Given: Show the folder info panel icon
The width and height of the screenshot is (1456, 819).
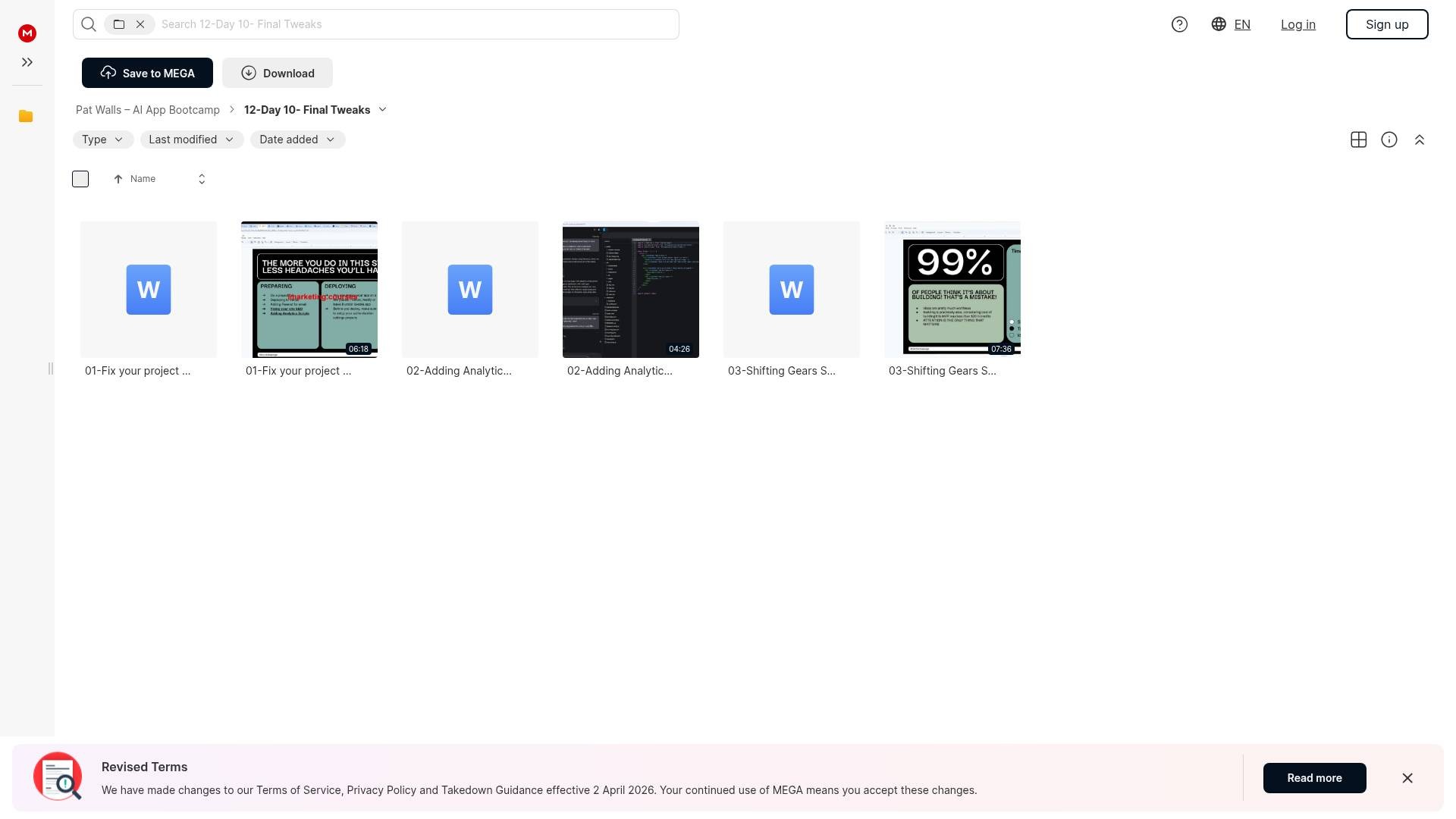Looking at the screenshot, I should (x=1389, y=140).
